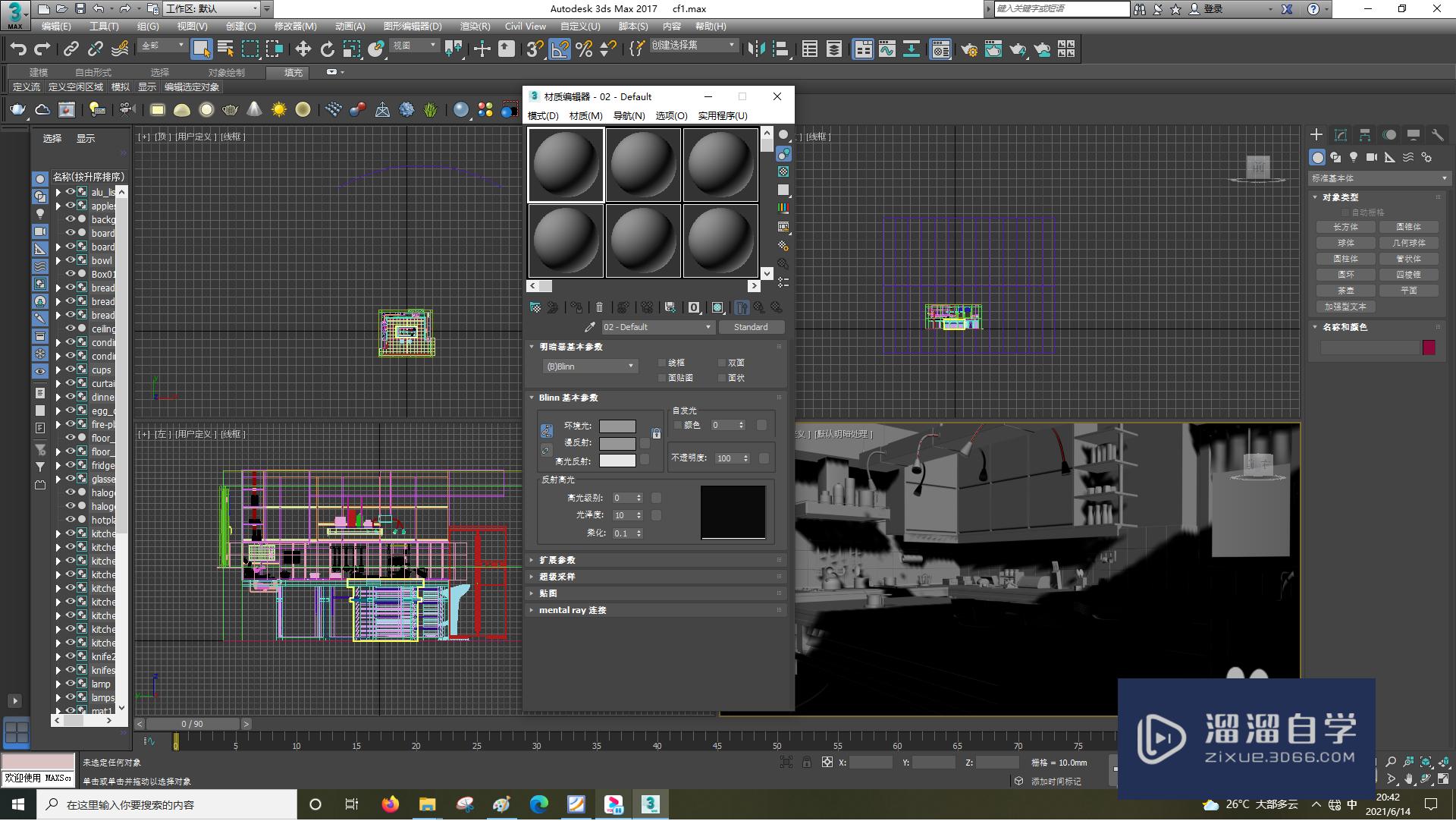
Task: Enable the 面状 faceted checkbox
Action: (x=721, y=378)
